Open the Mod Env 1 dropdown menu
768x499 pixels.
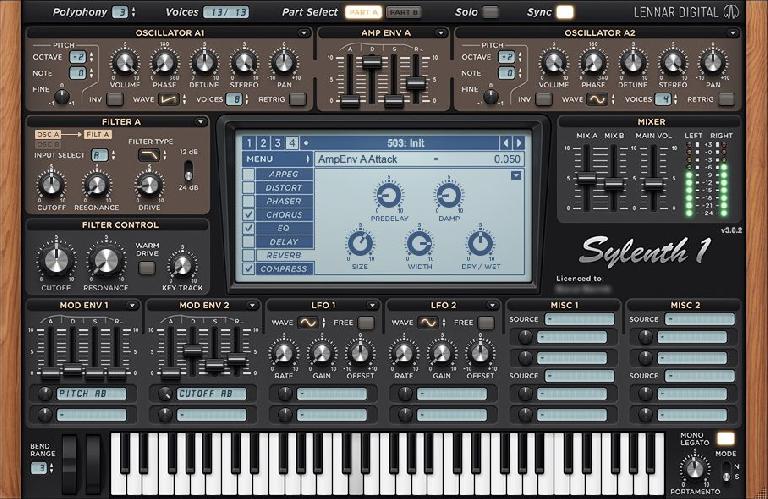[132, 305]
